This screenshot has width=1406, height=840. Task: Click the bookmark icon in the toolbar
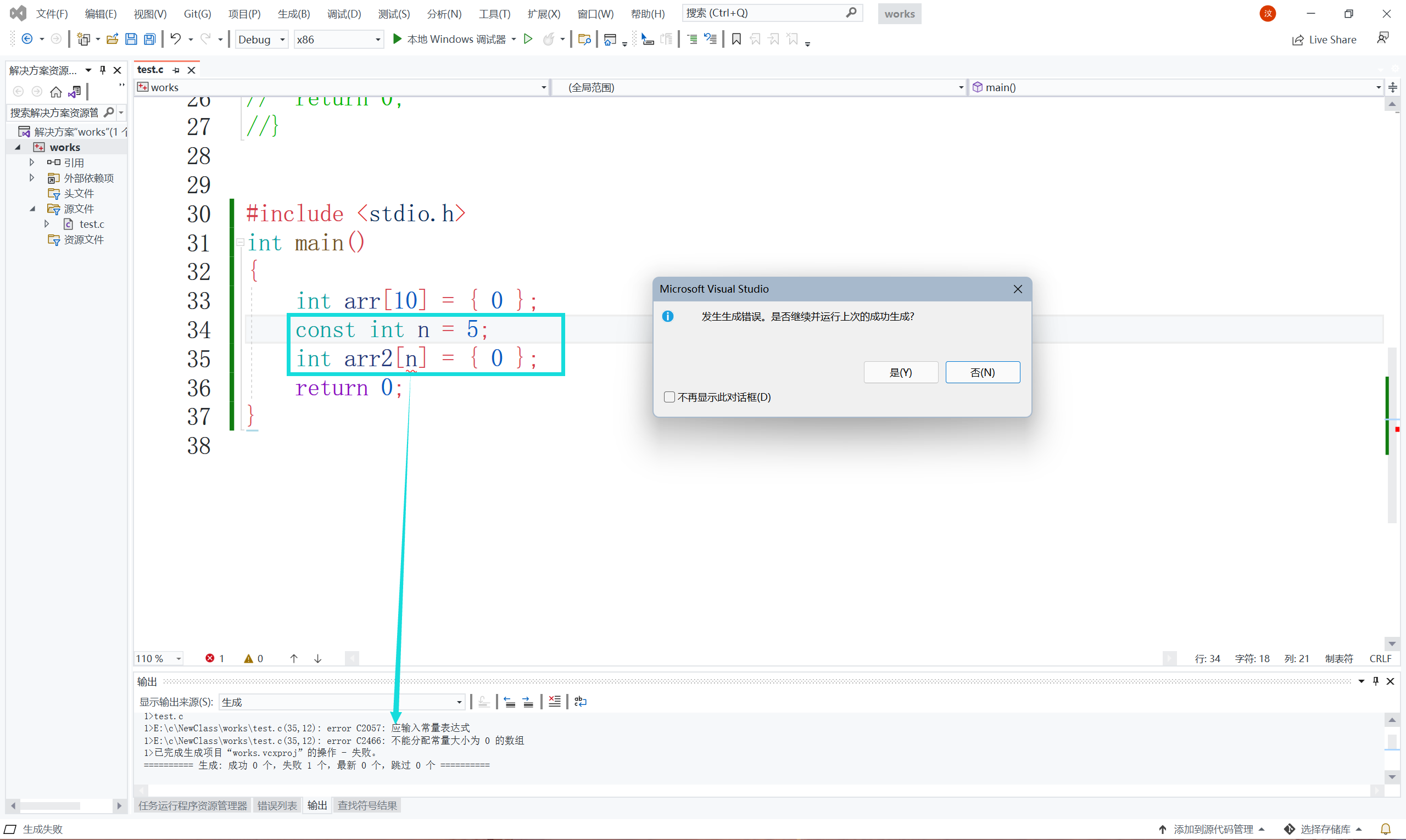(x=736, y=39)
